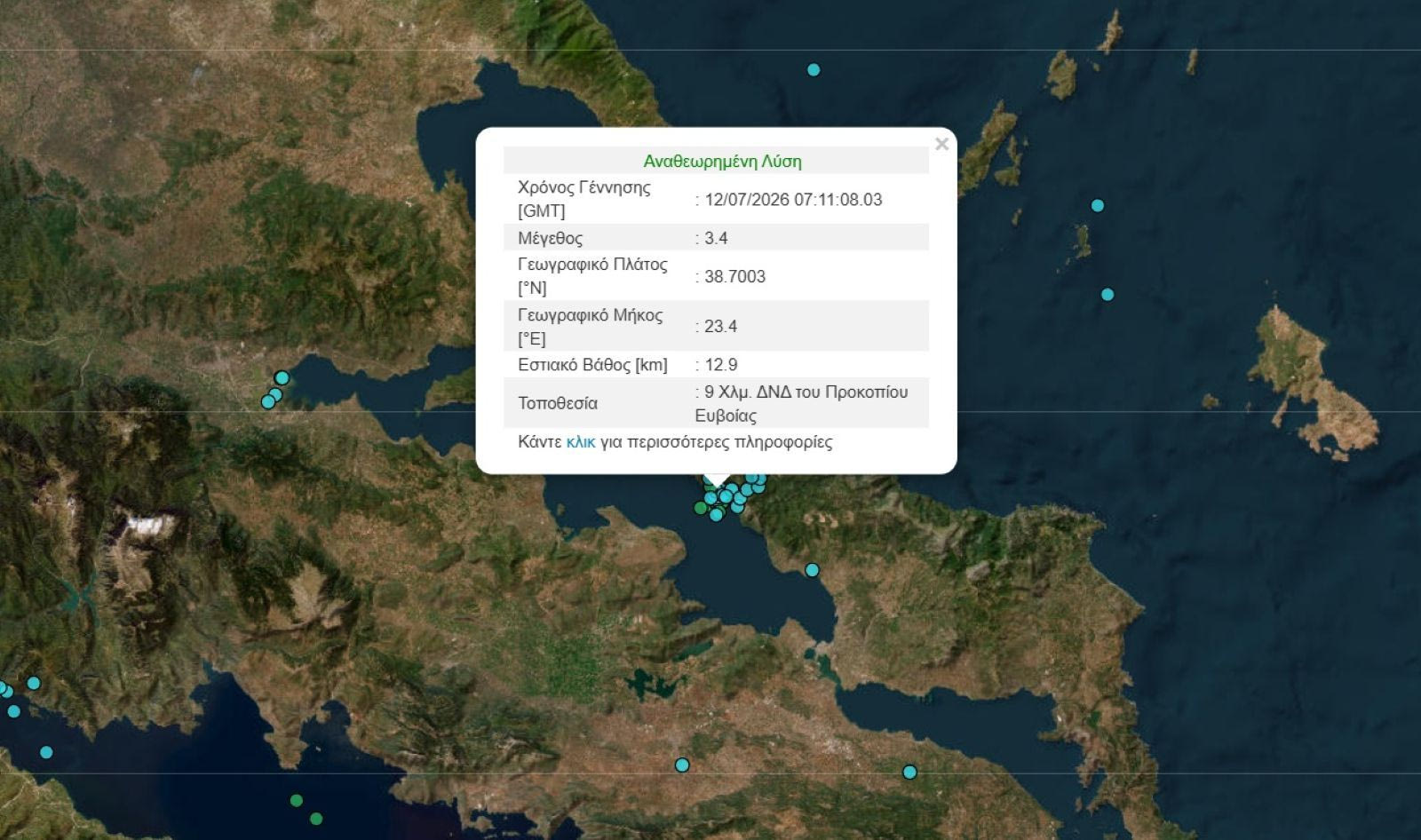Select latitude value '38.7003'
The height and width of the screenshot is (840, 1421).
pyautogui.click(x=734, y=276)
